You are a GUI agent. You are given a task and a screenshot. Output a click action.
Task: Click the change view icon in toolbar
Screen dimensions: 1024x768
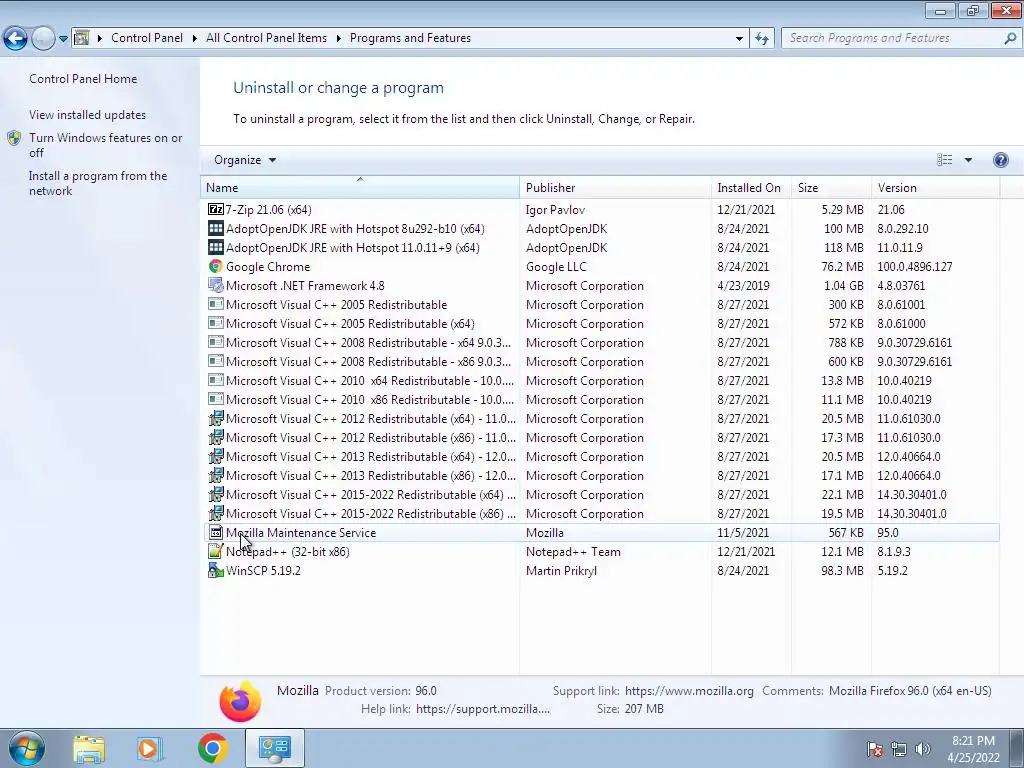(x=944, y=160)
